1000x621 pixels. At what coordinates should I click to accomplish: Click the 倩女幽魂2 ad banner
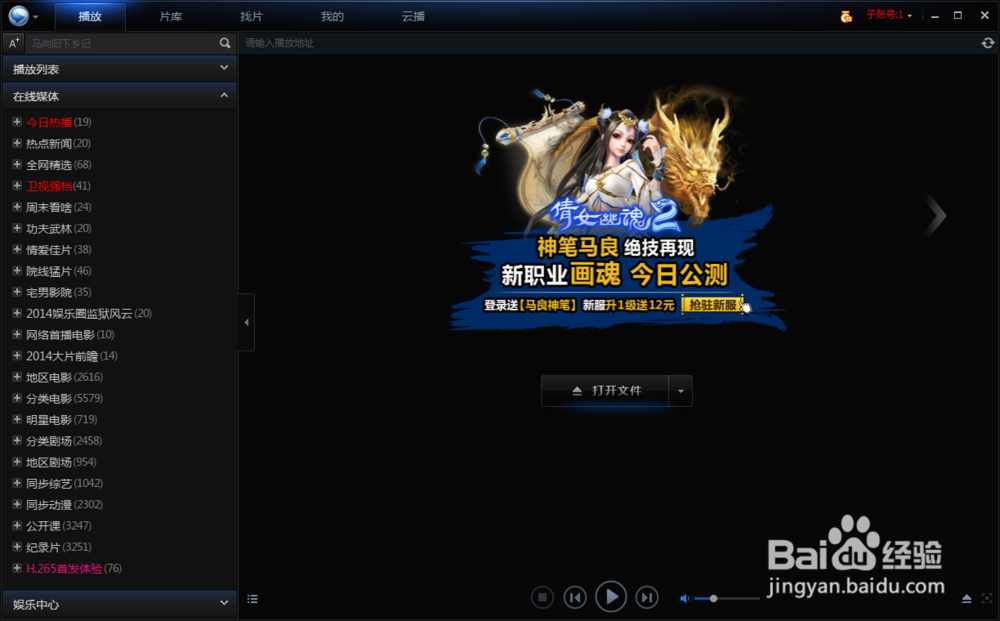617,210
